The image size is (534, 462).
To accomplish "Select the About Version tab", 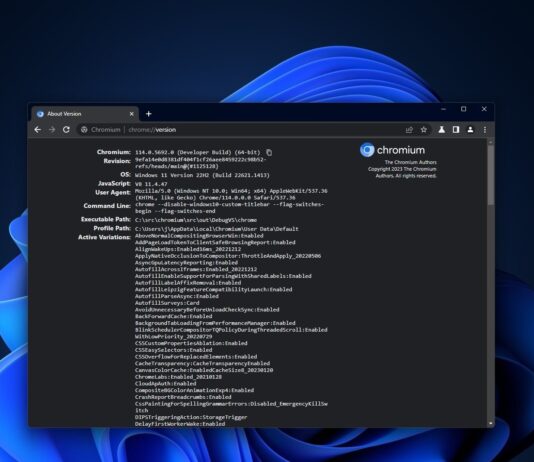I will pyautogui.click(x=85, y=114).
